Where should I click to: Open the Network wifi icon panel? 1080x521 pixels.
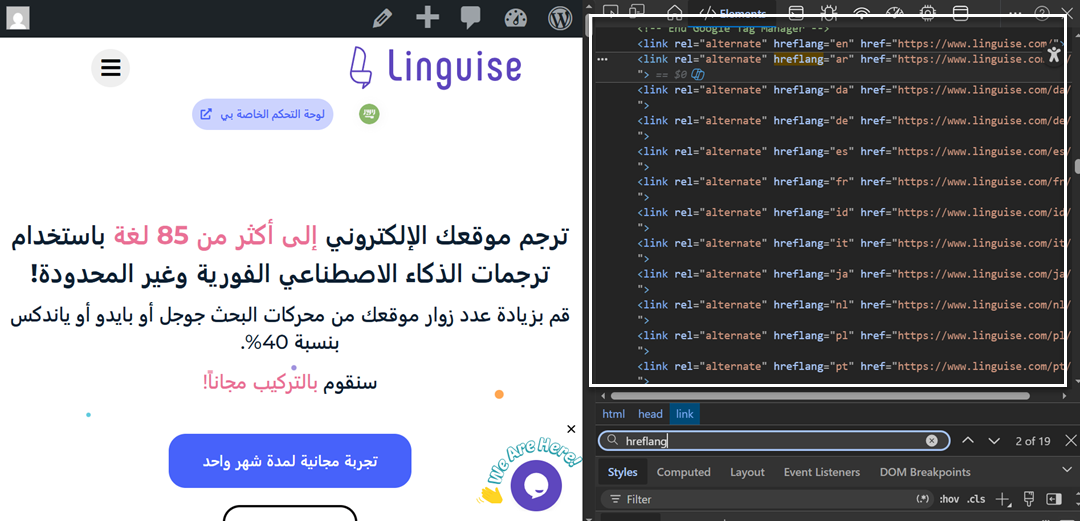click(861, 12)
